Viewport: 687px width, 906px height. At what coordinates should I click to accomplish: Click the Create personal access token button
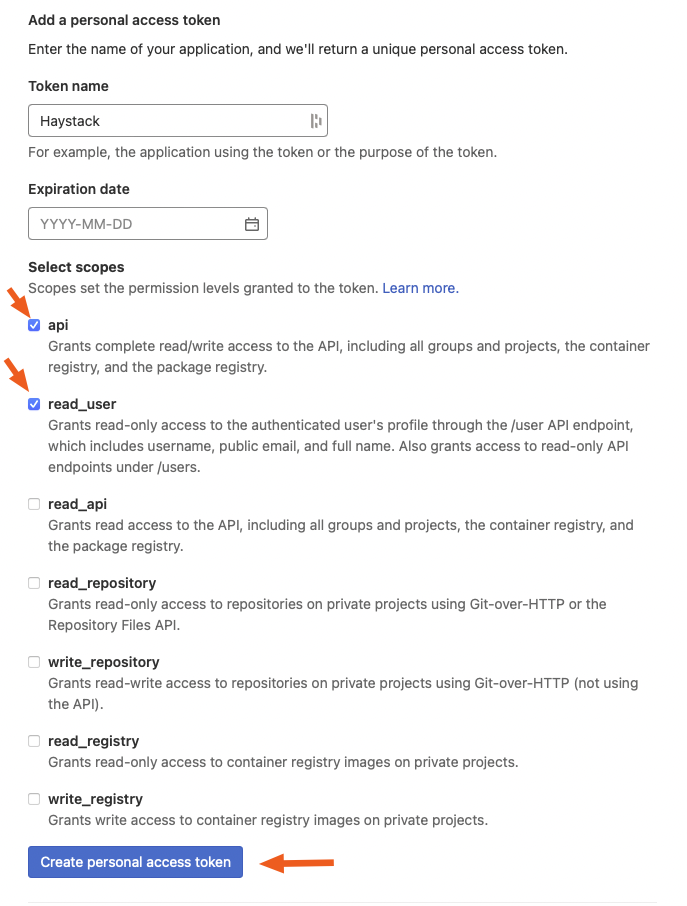click(x=136, y=862)
